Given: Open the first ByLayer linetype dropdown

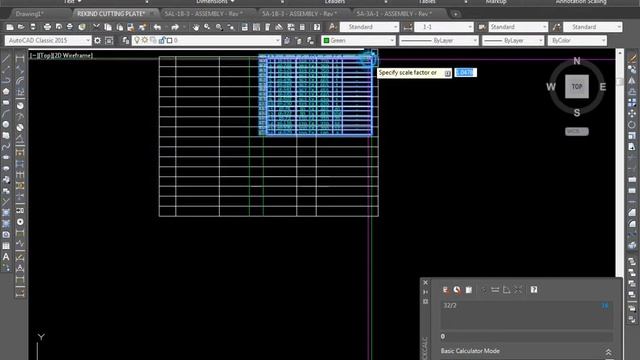Looking at the screenshot, I should [x=475, y=40].
